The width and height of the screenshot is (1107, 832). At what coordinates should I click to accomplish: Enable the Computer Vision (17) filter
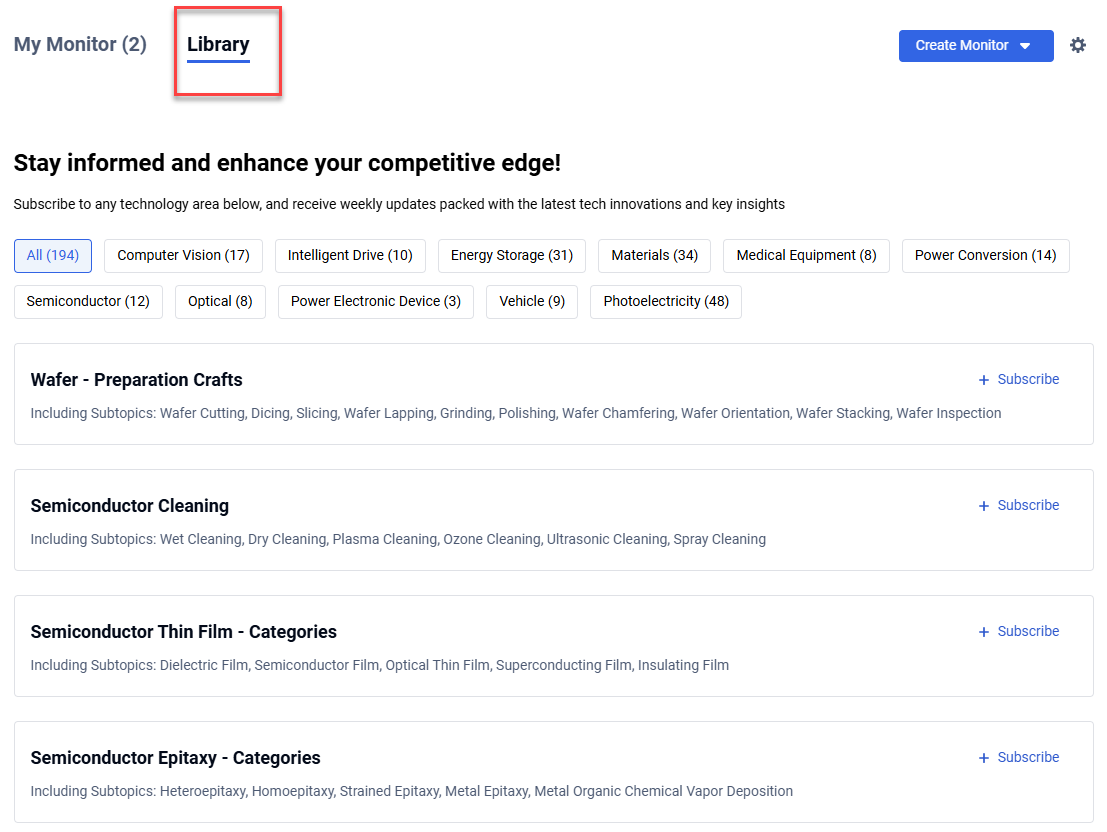183,255
